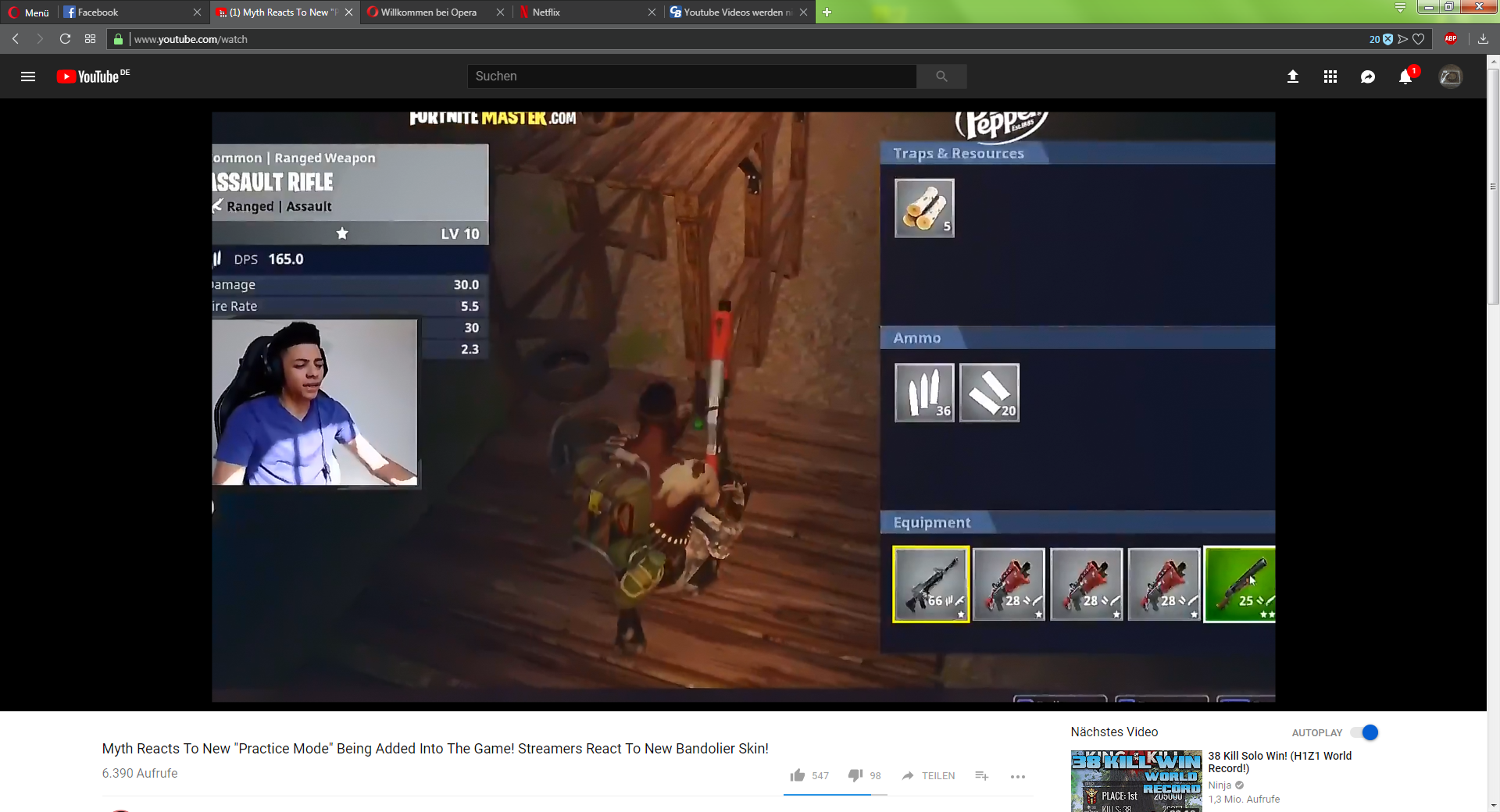
Task: Click the Nächstes Video heading
Action: coord(1114,732)
